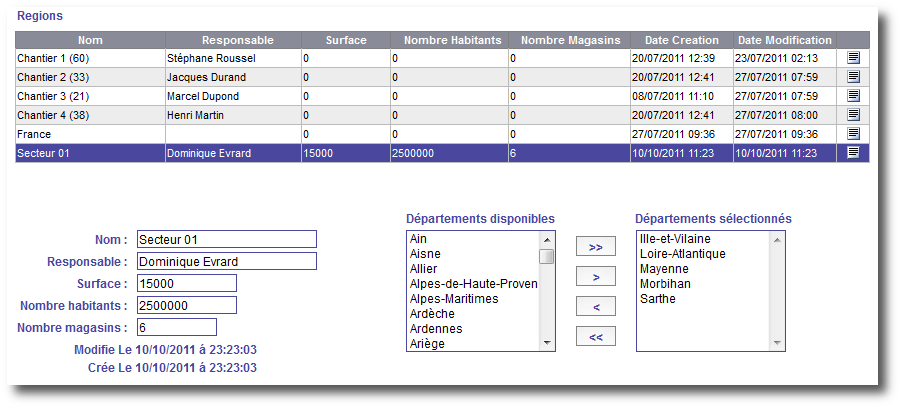
Task: Select the France row in the table
Action: pyautogui.click(x=90, y=134)
